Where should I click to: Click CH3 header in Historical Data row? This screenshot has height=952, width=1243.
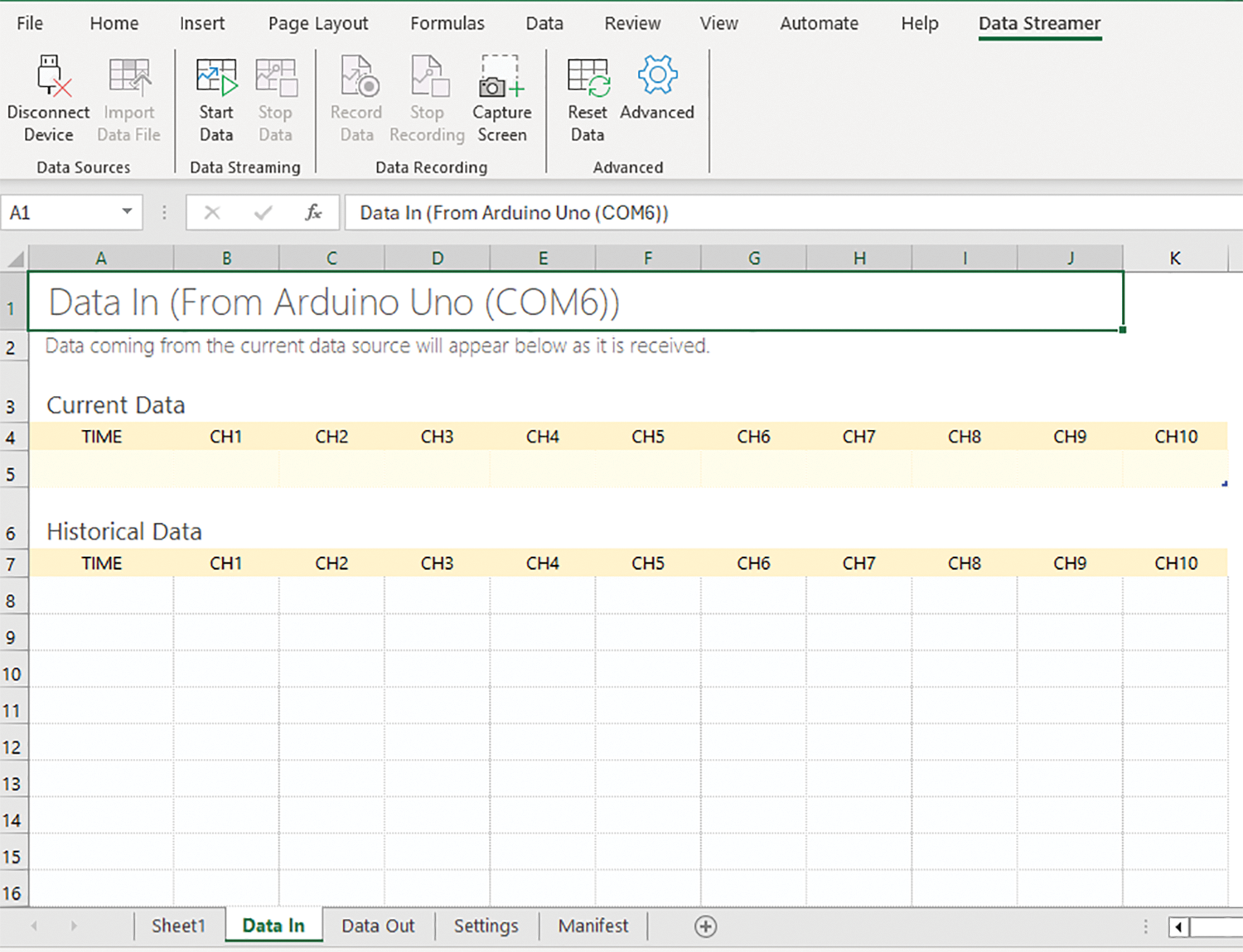click(437, 563)
